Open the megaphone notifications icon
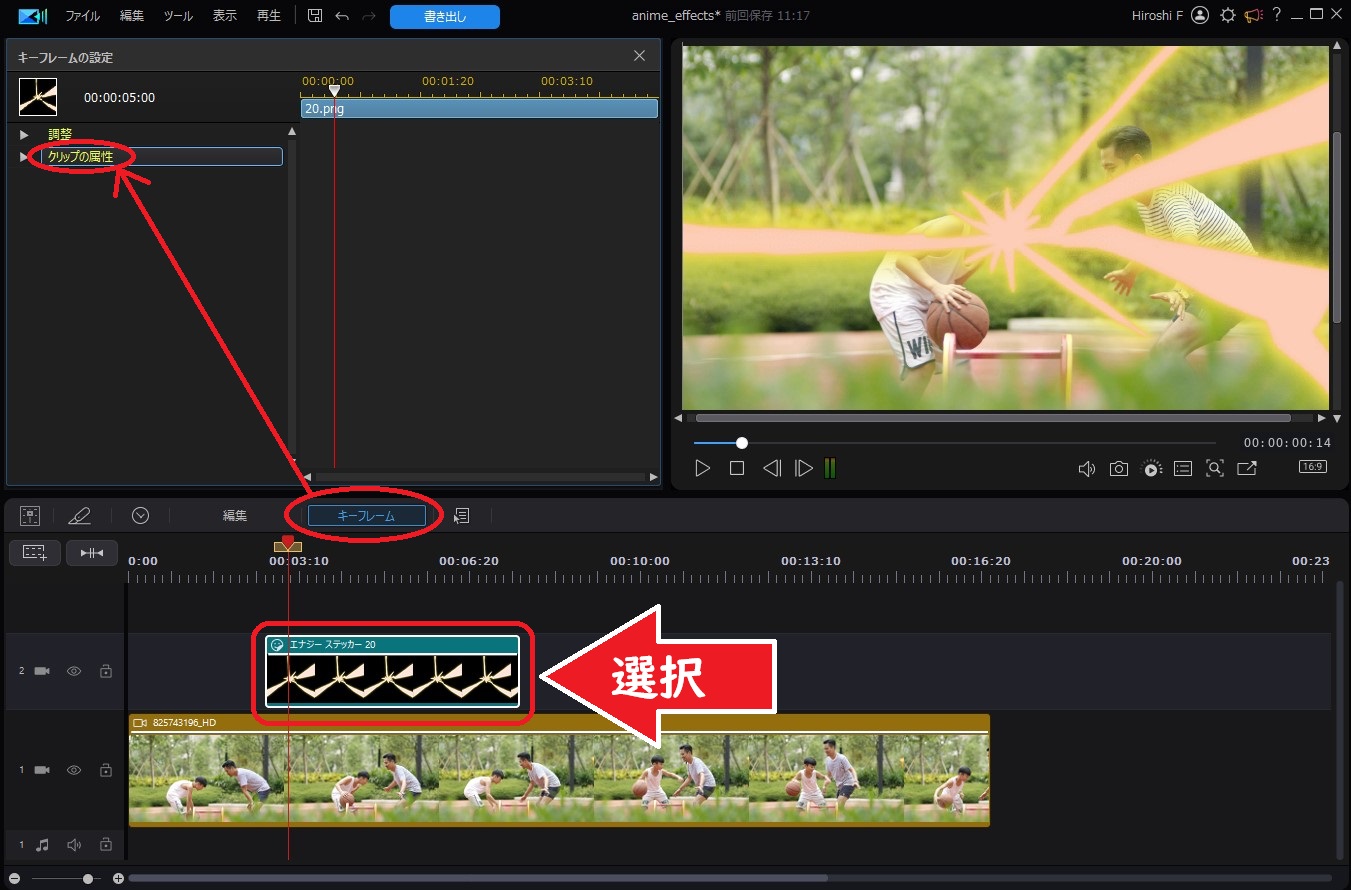The height and width of the screenshot is (890, 1351). (x=1253, y=15)
